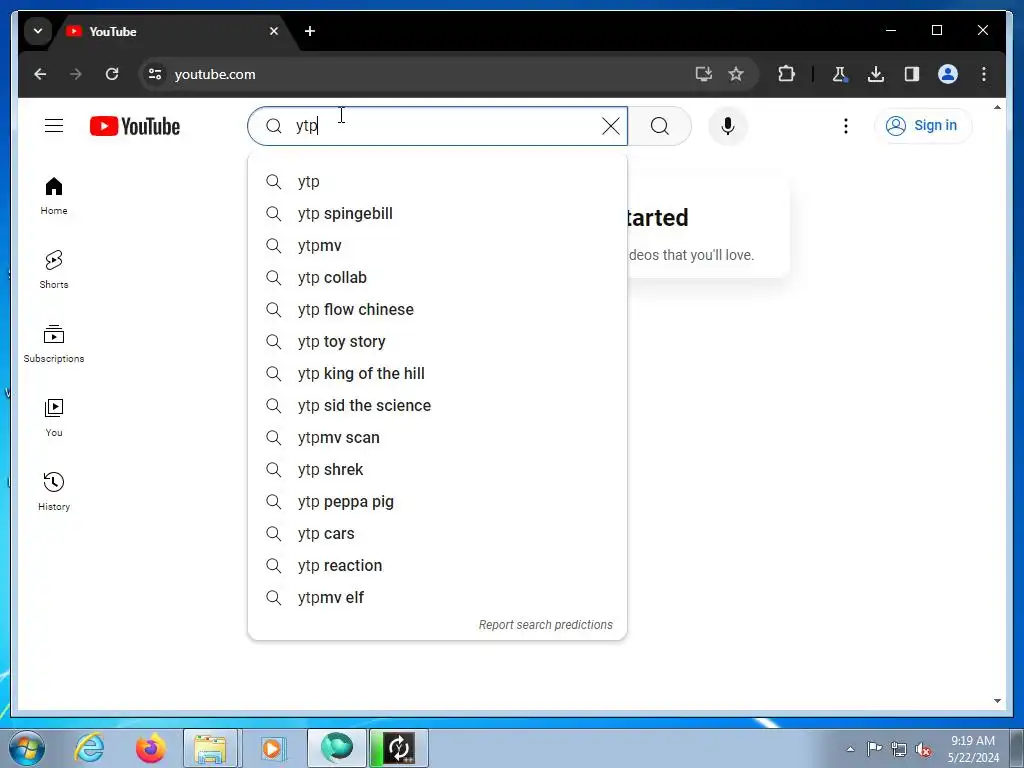1024x768 pixels.
Task: Open Subscriptions in the sidebar
Action: [54, 344]
